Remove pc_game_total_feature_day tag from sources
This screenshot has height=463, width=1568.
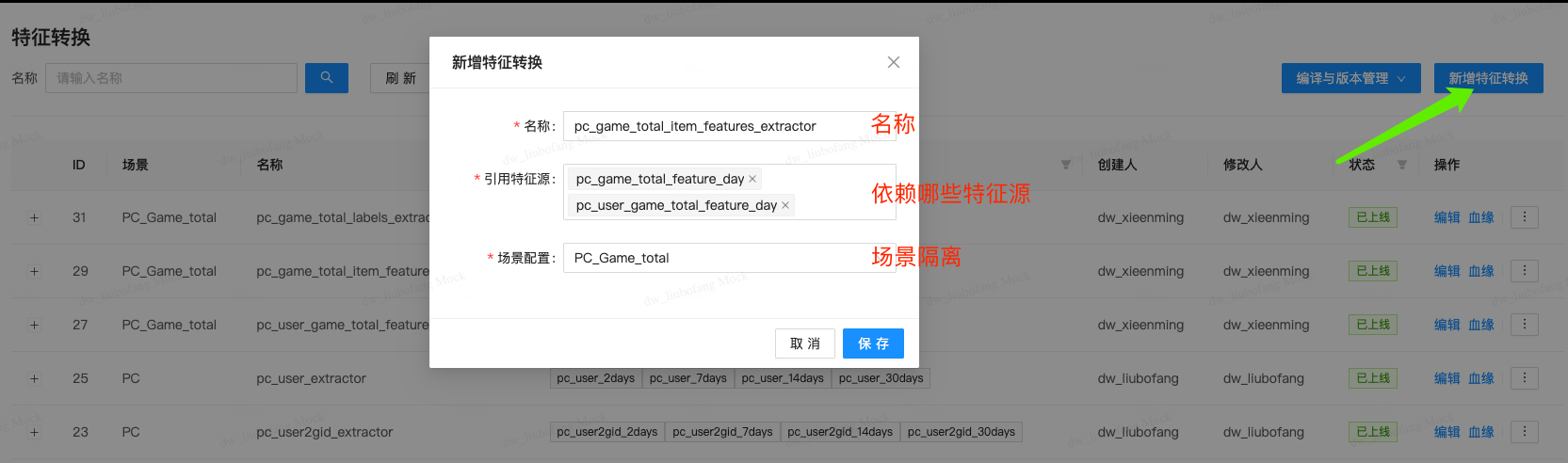click(752, 179)
